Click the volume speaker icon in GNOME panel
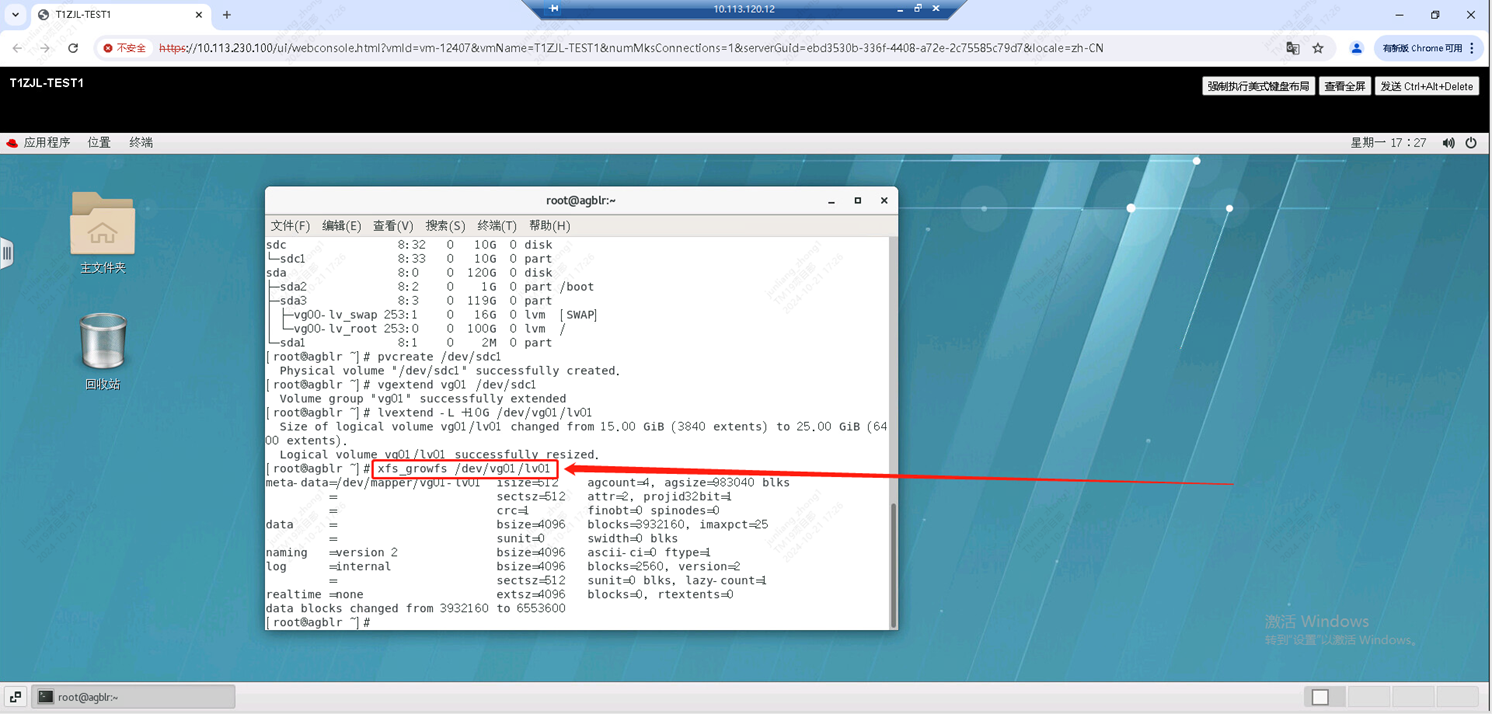 [x=1448, y=143]
